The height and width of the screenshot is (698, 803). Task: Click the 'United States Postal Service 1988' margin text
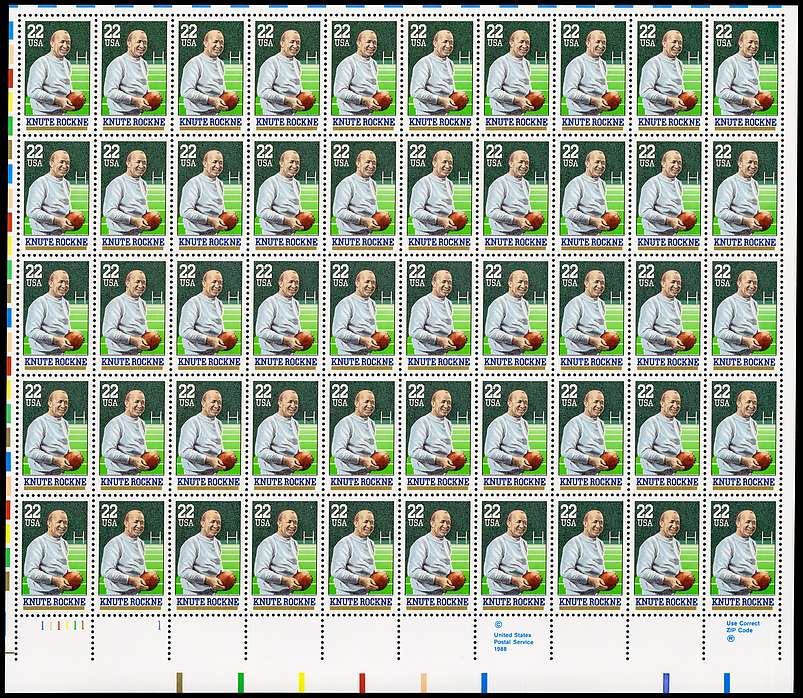[513, 642]
